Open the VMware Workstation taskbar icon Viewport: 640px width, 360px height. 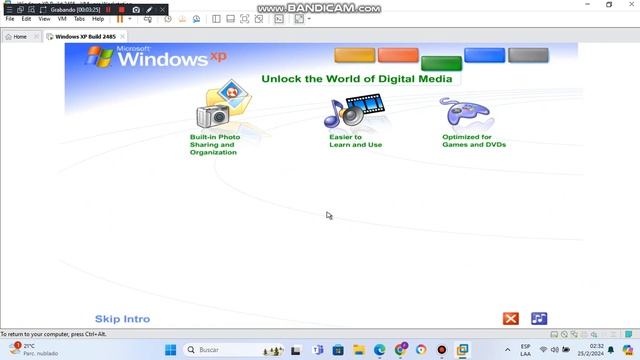[x=462, y=350]
